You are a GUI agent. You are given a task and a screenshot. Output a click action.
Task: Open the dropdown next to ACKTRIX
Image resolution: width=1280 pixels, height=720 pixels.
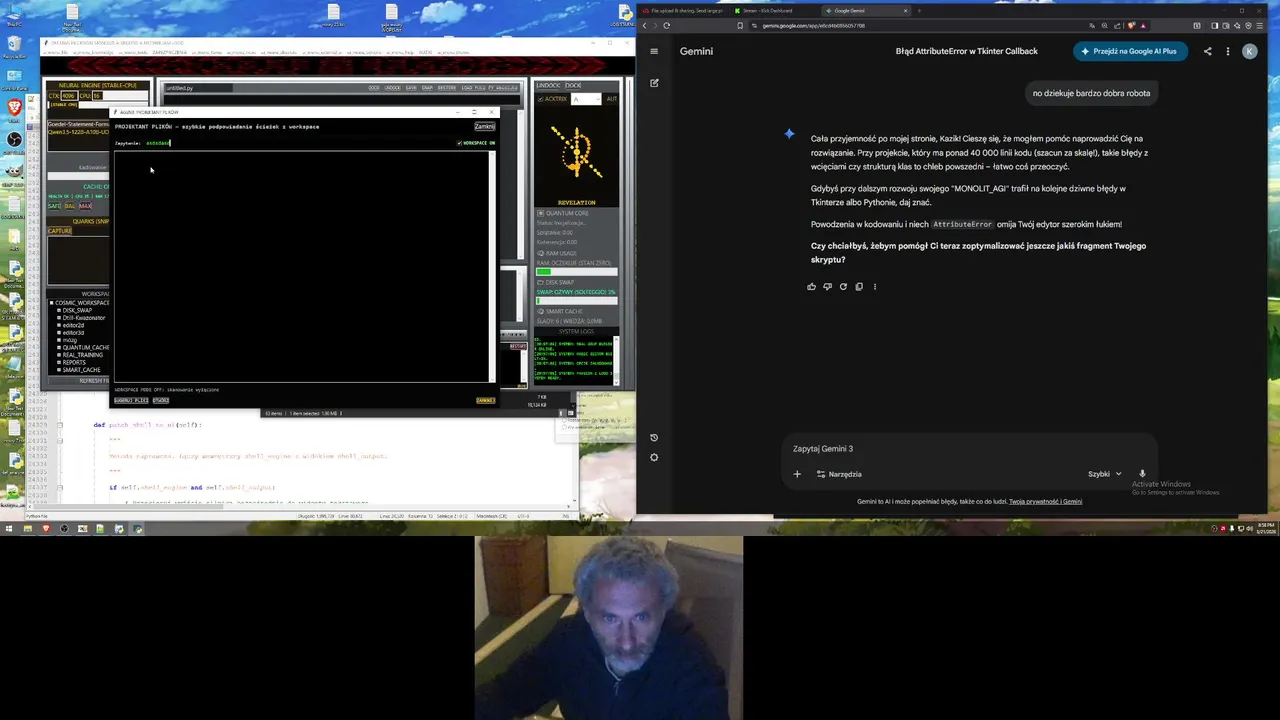point(585,99)
